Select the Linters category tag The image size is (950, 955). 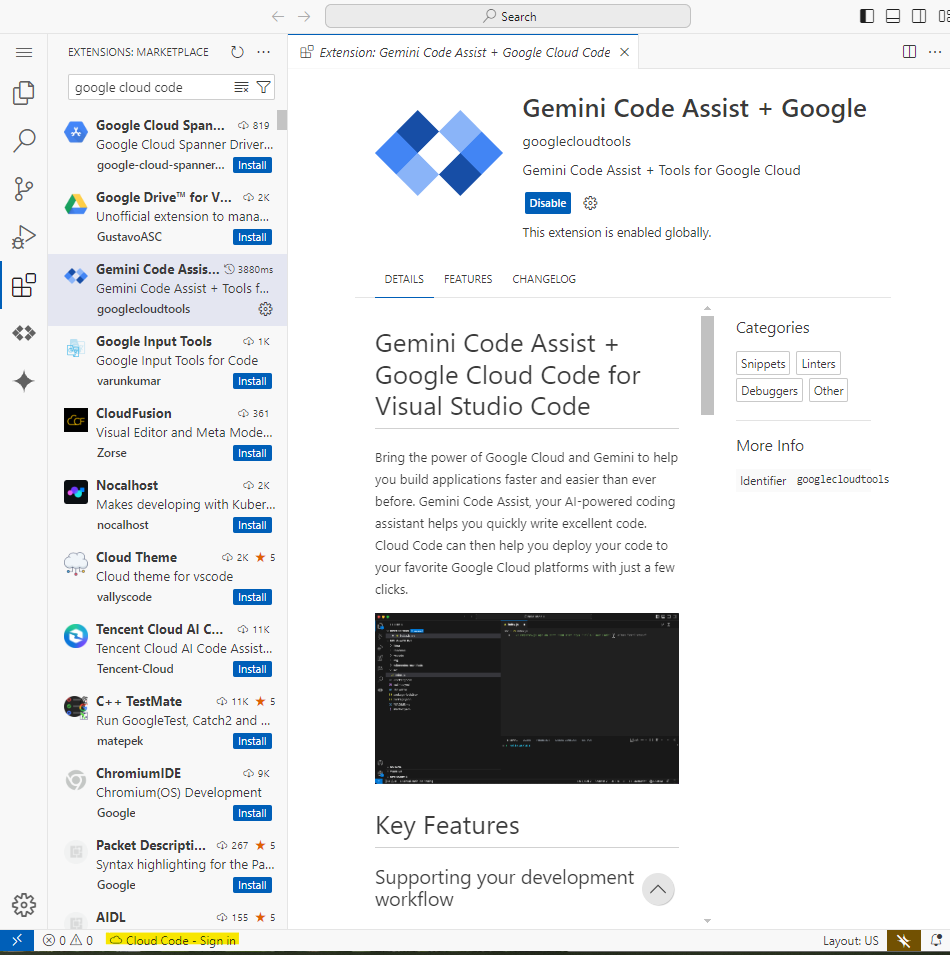tap(818, 364)
